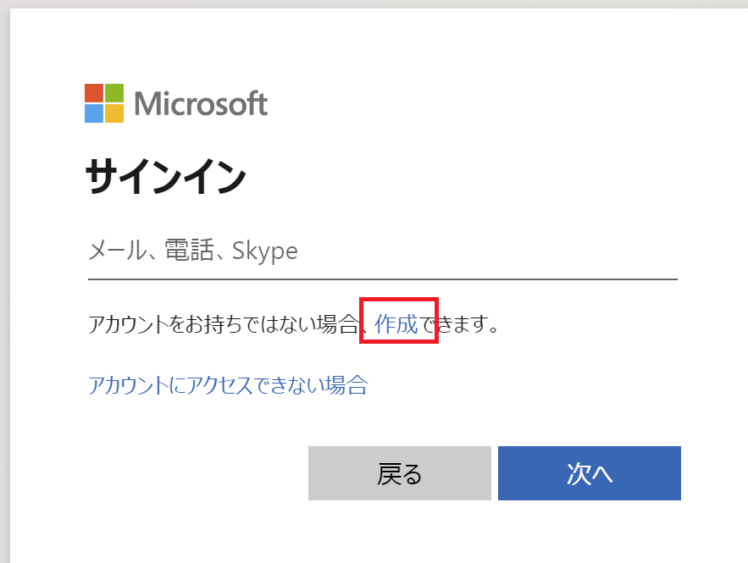Click the Skype placeholder word in the field

coord(265,251)
